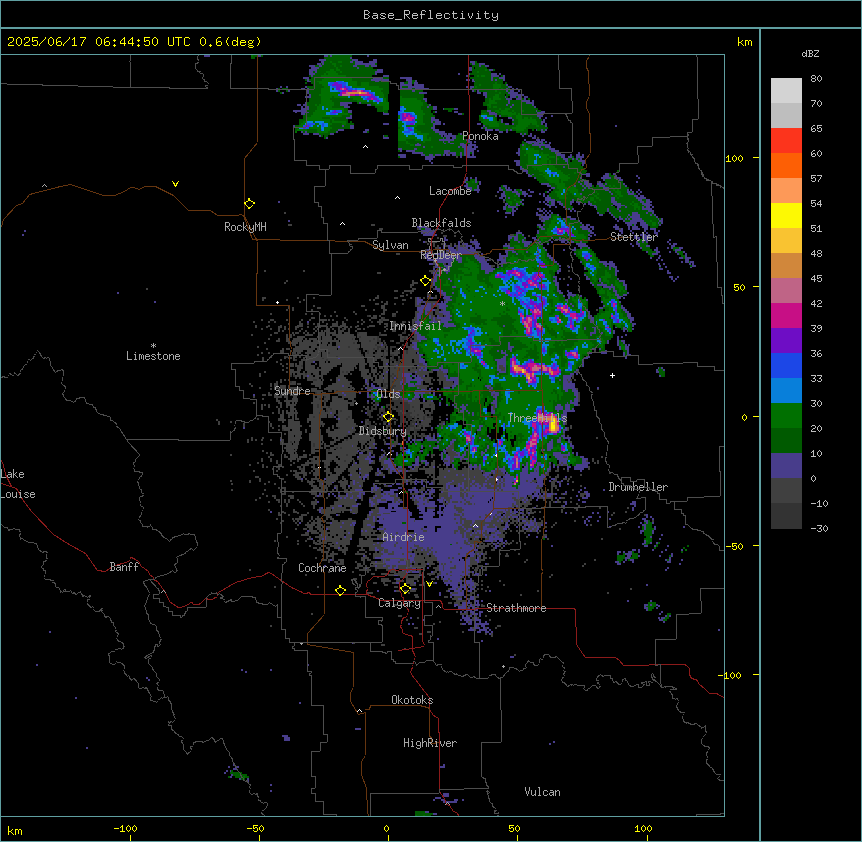Click the bright yellow swatch between 54 and 51 dBZ
Screen dimensions: 862x842
point(786,215)
